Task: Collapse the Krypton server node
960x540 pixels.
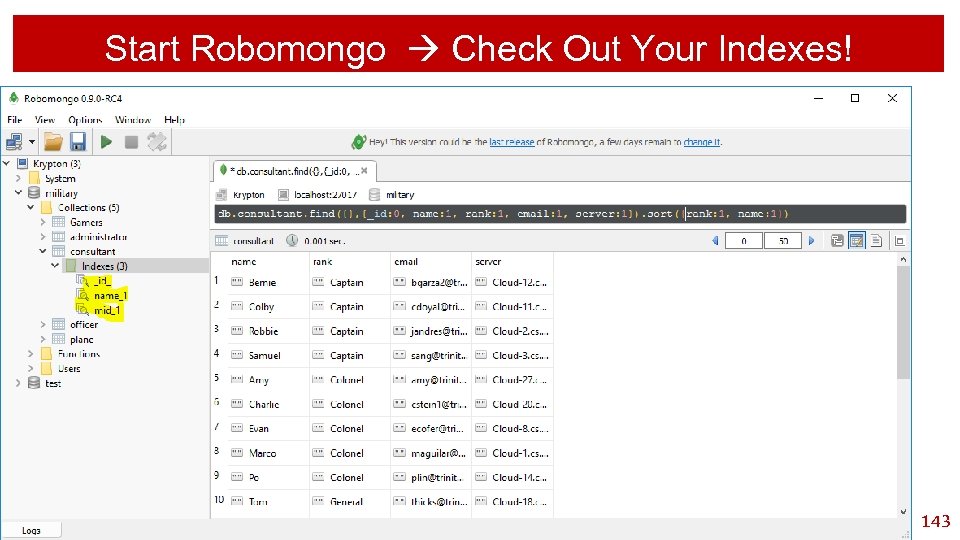Action: 7,163
